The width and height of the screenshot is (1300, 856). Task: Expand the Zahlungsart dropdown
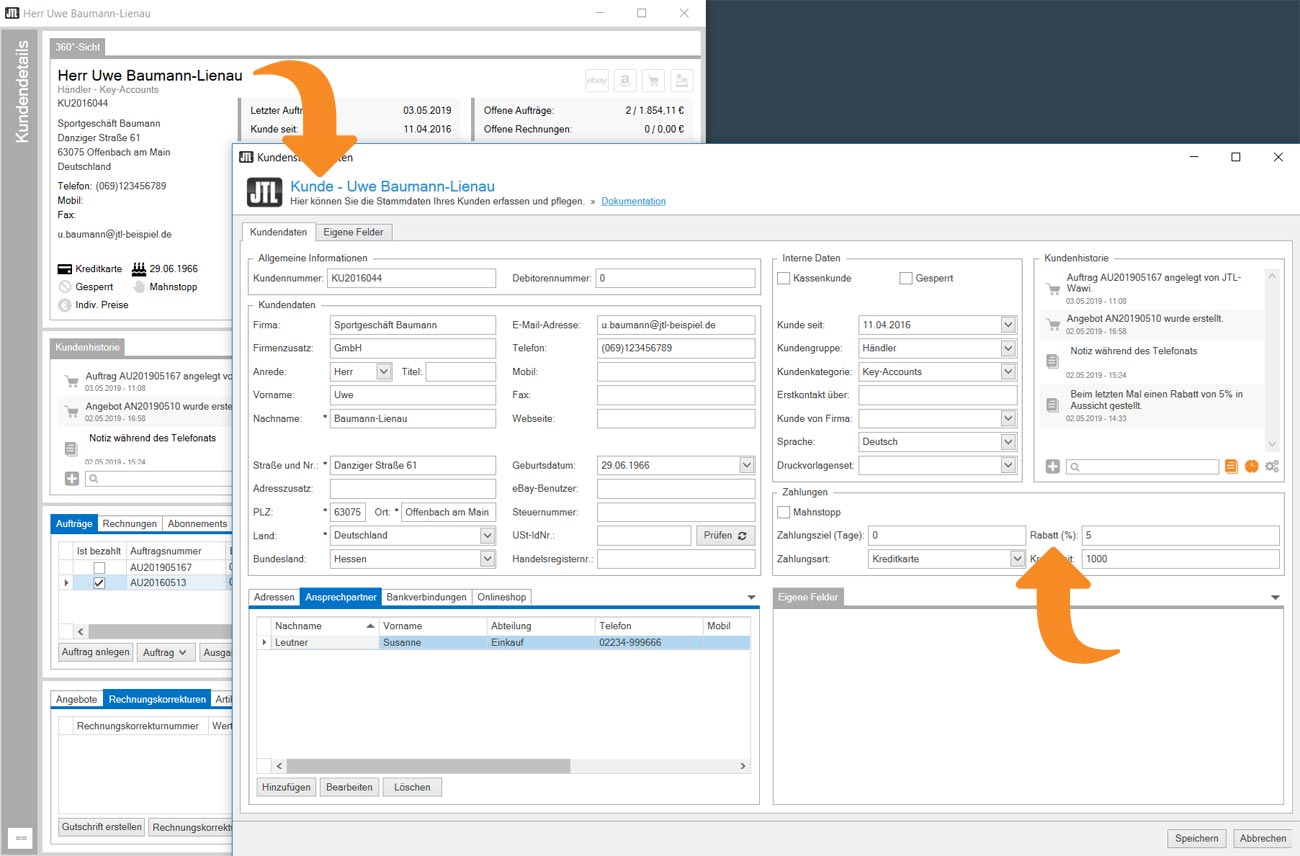[x=1017, y=559]
